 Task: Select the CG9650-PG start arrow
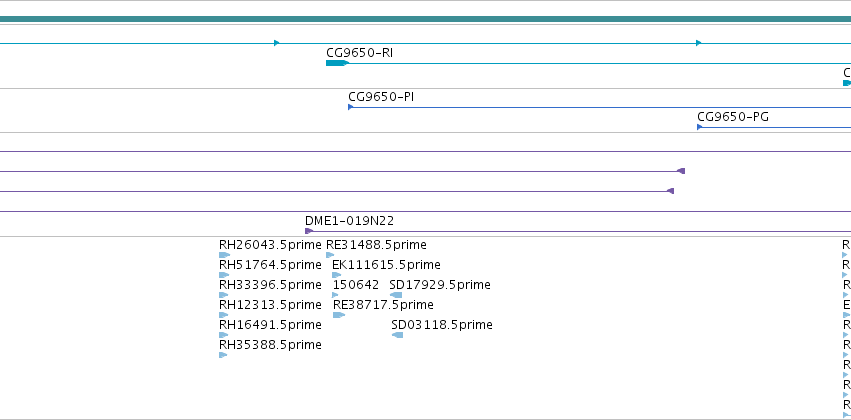[x=700, y=127]
